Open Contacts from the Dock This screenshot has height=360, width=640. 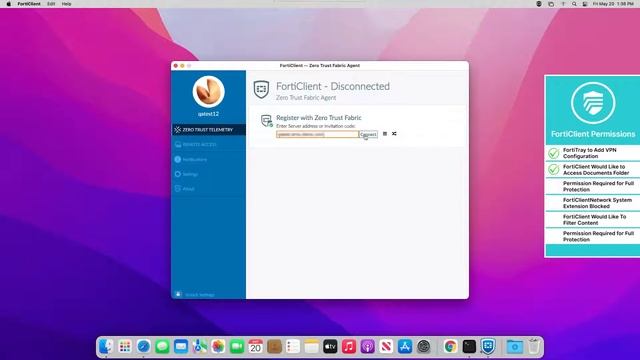pos(274,347)
